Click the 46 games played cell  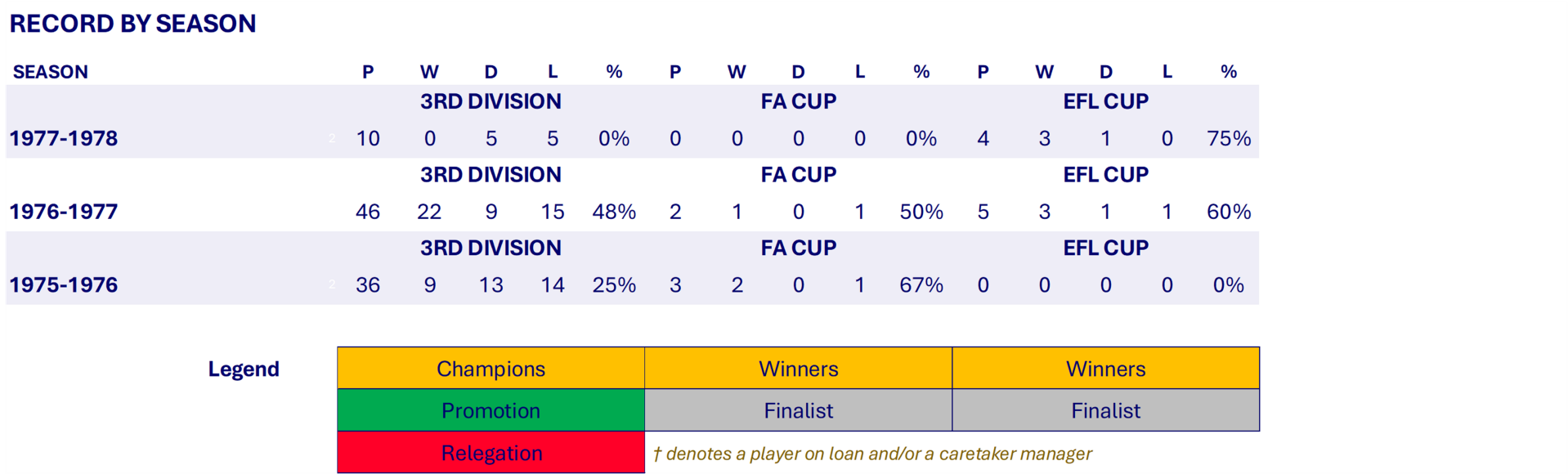tap(368, 212)
